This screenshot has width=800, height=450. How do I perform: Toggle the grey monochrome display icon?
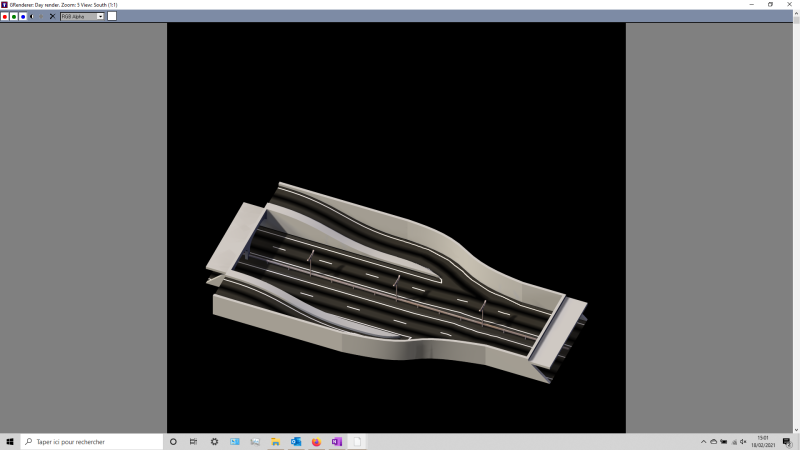pyautogui.click(x=41, y=16)
